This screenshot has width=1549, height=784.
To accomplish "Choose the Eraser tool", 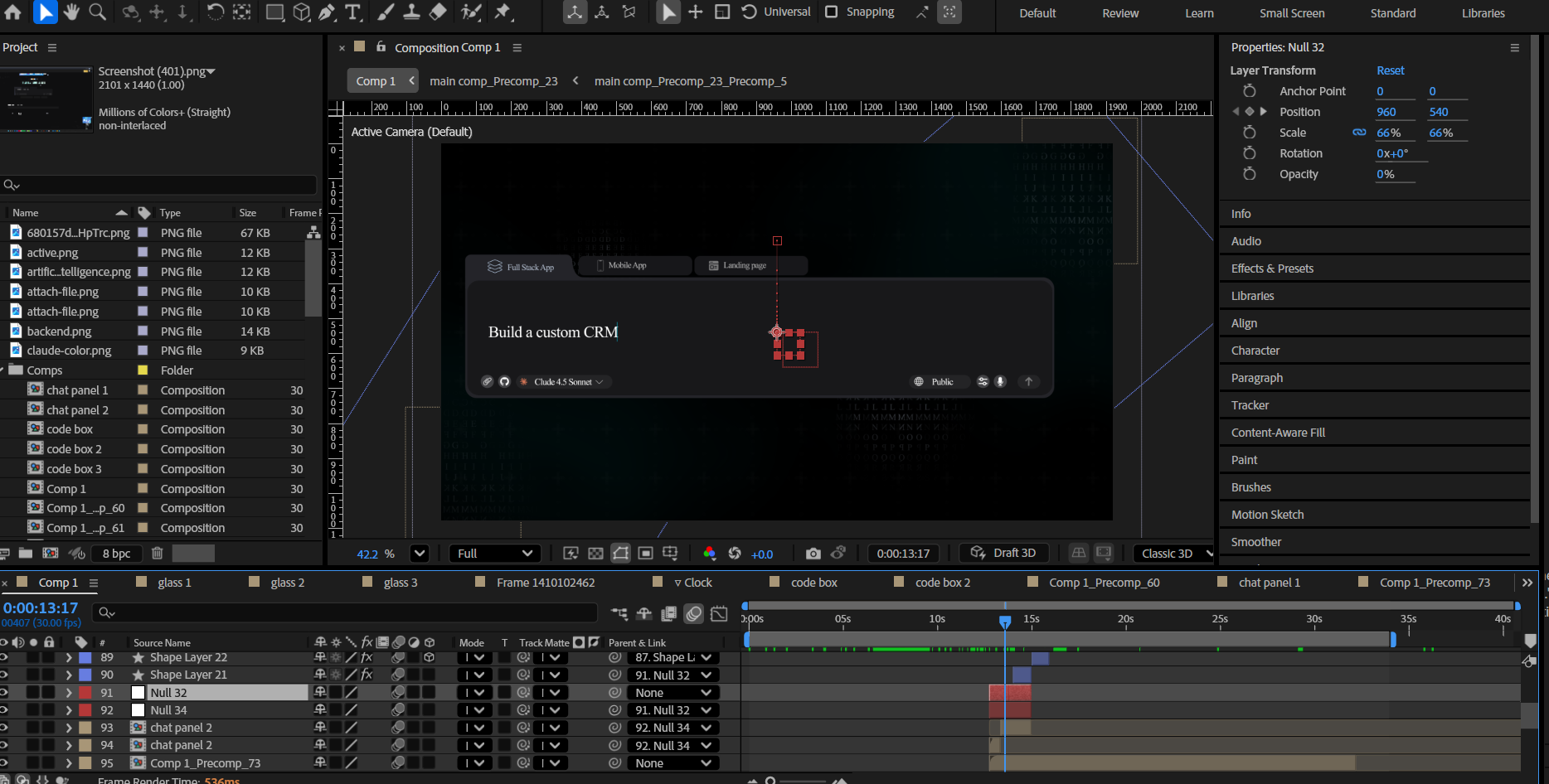I will pos(438,12).
